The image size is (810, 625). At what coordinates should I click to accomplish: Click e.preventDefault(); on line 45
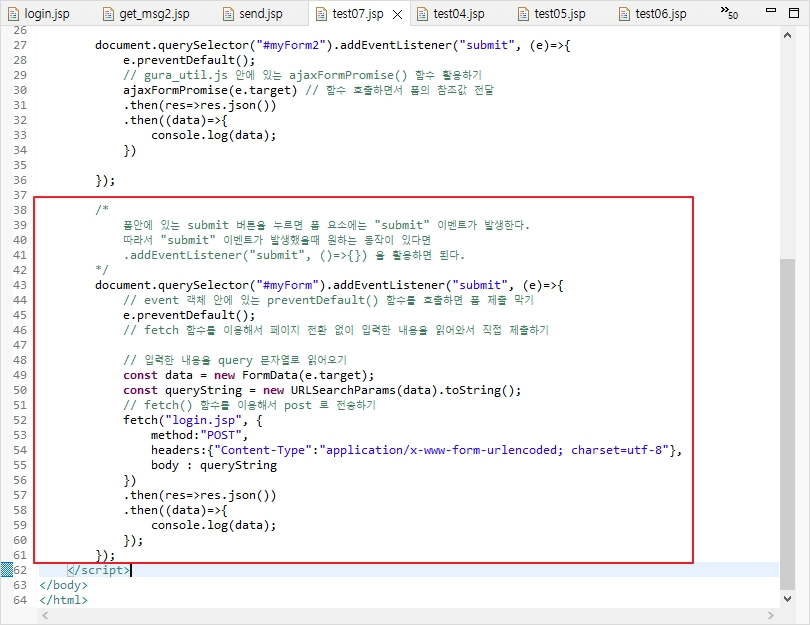click(189, 315)
